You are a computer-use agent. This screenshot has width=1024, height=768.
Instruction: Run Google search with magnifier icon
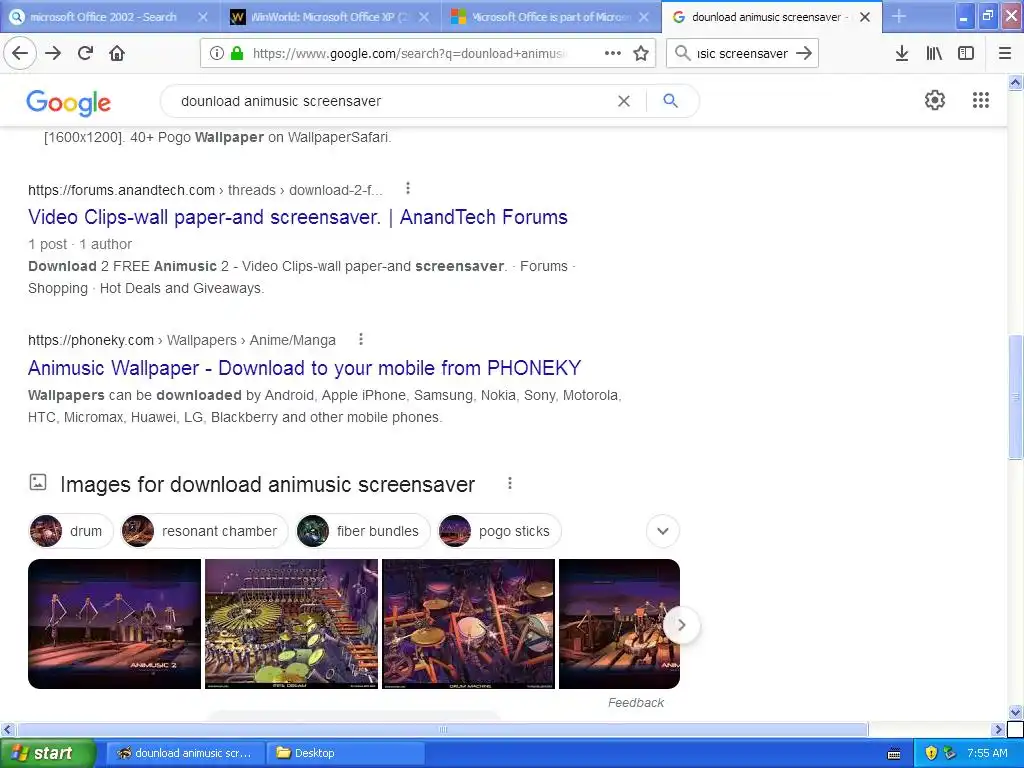[670, 101]
